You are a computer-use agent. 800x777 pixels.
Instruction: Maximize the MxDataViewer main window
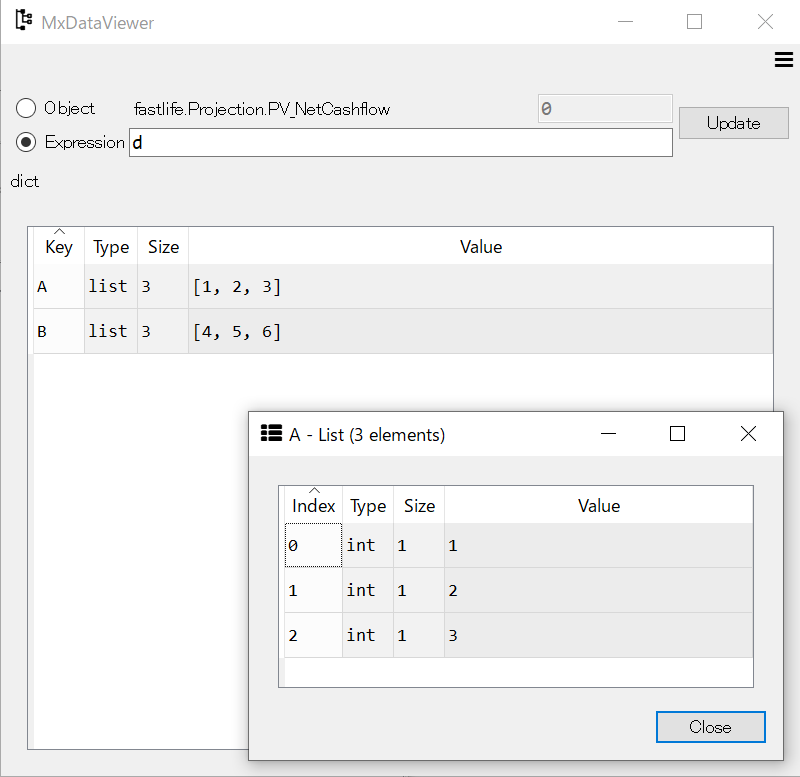click(694, 21)
